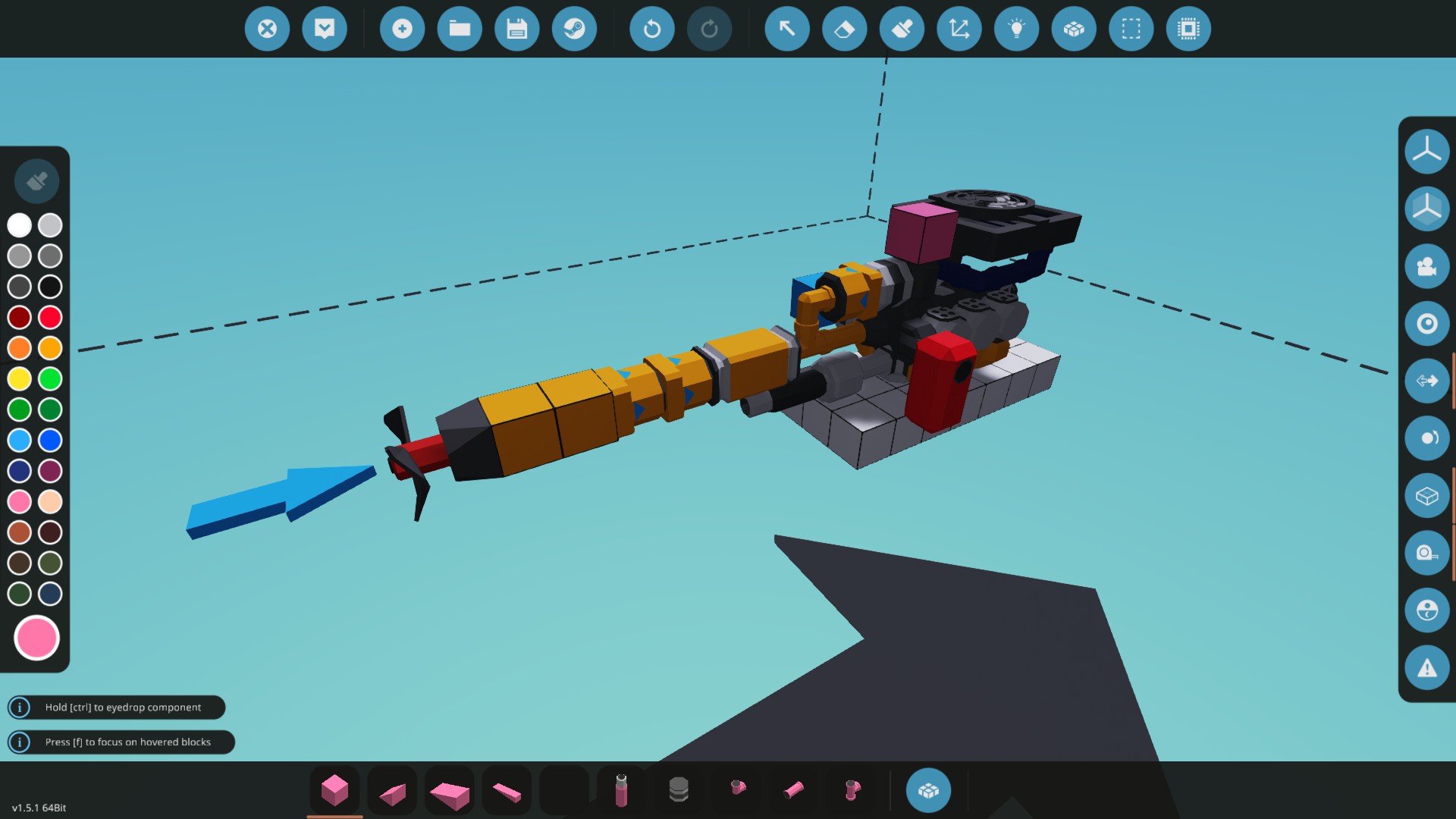Select the pink cube block in hotbar
Viewport: 1456px width, 819px height.
(x=334, y=790)
